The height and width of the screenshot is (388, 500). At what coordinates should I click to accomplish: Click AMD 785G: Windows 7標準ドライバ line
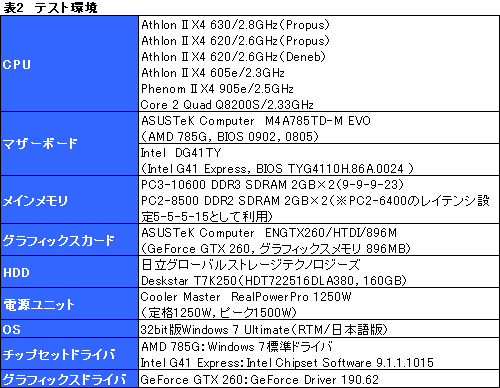click(237, 347)
